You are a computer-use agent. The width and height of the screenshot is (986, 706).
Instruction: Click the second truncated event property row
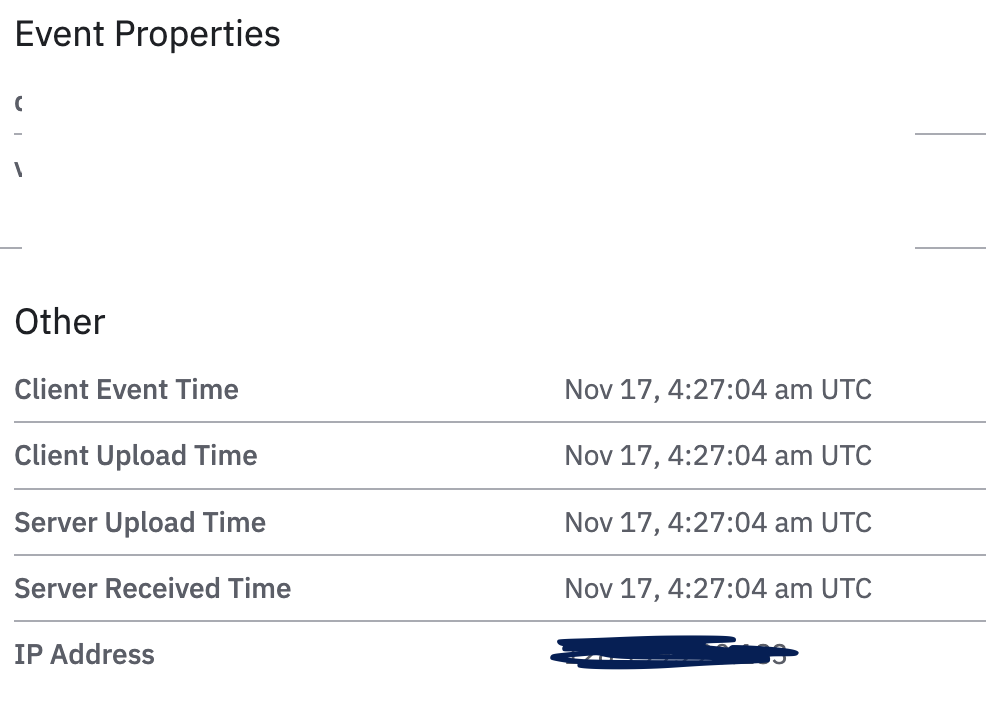tap(19, 169)
